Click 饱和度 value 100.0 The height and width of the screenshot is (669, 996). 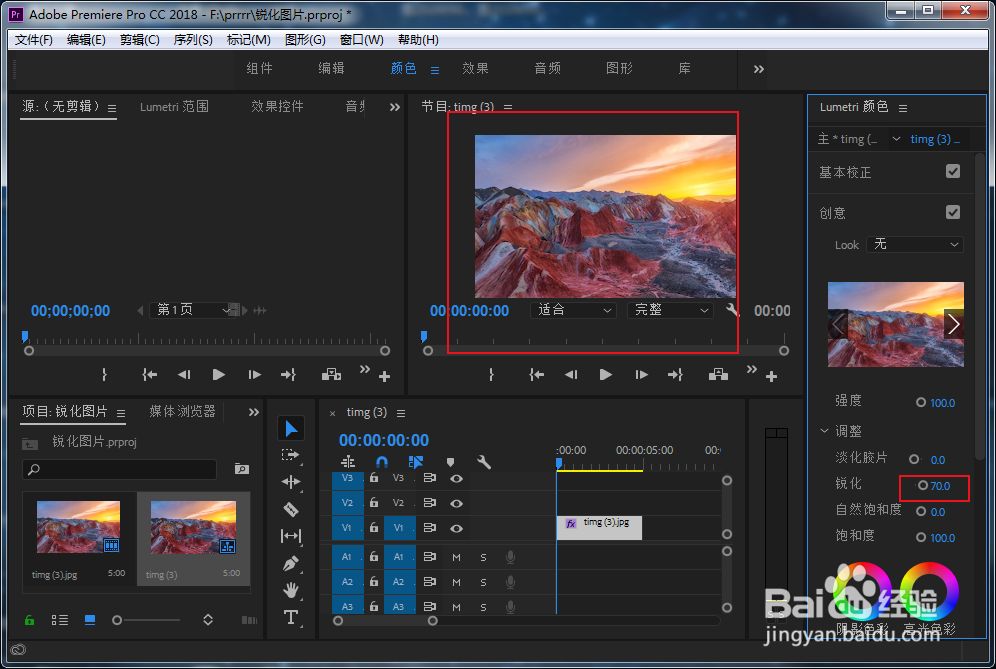pyautogui.click(x=943, y=538)
